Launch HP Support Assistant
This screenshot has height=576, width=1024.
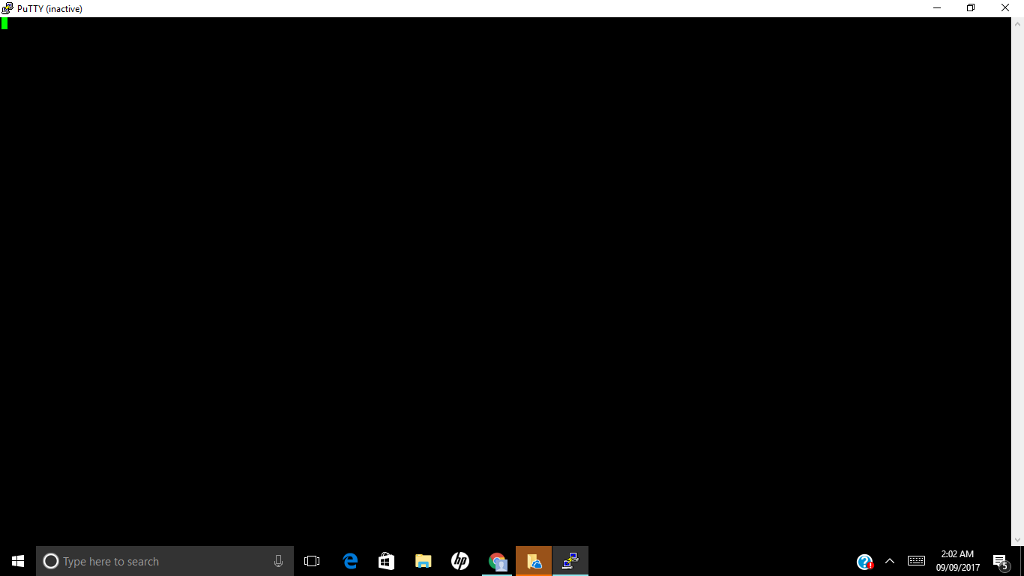click(460, 561)
